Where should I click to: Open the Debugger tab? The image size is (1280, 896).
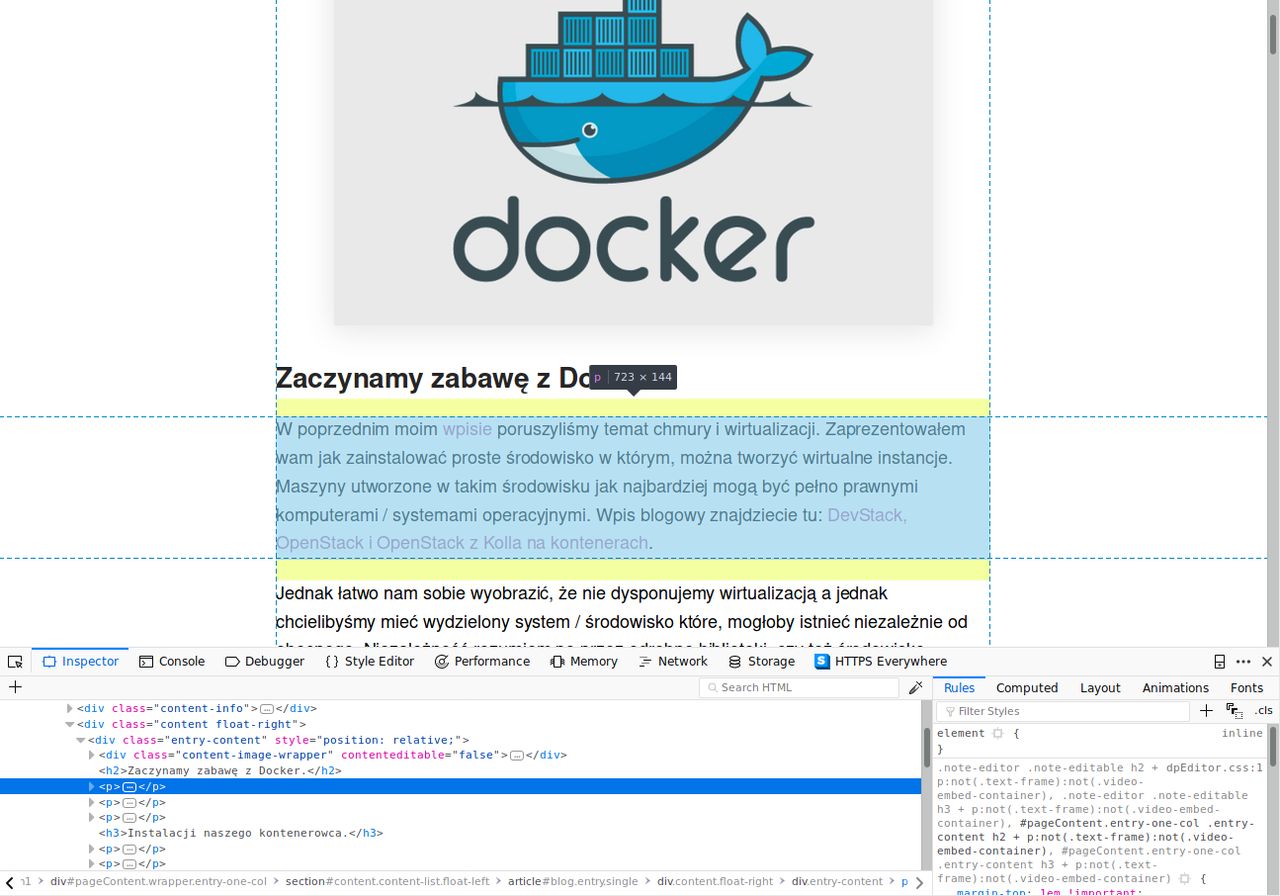(265, 662)
